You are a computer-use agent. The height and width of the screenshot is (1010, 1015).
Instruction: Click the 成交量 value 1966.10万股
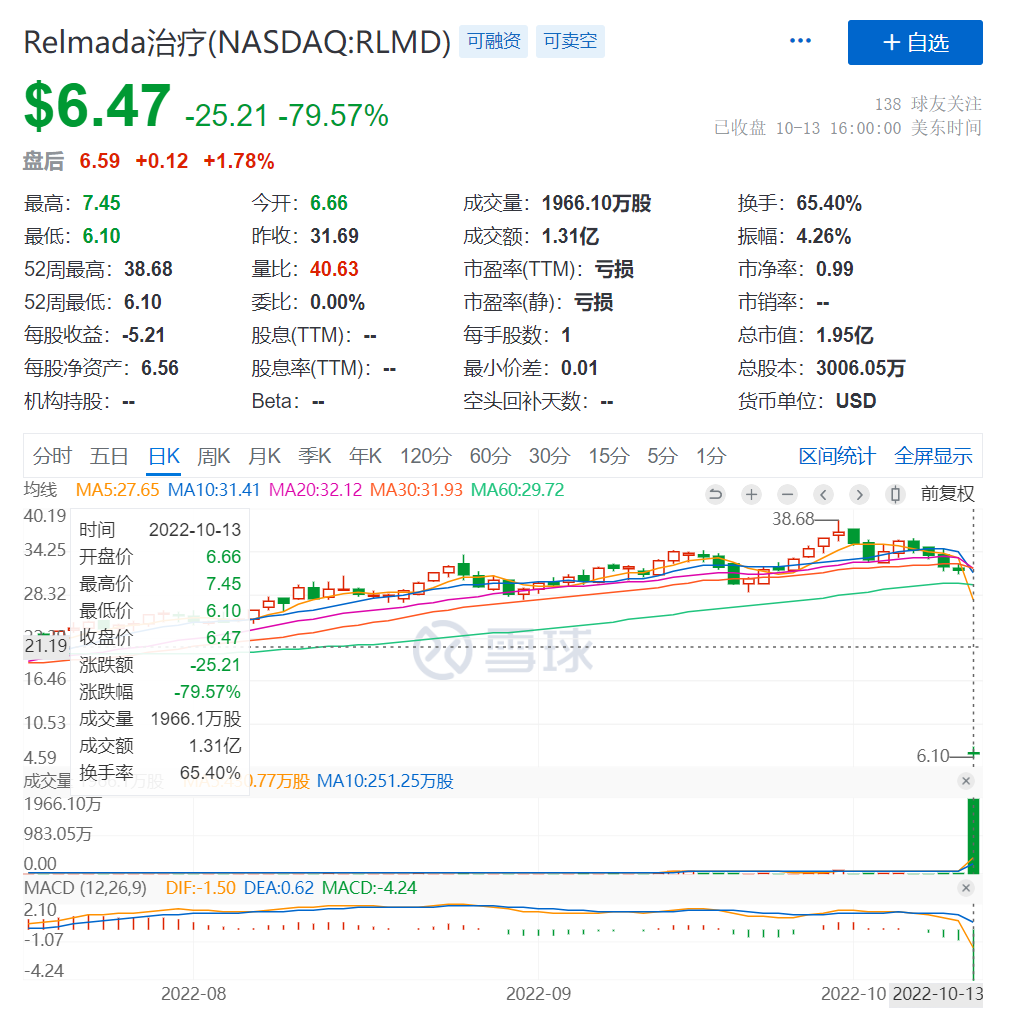(x=596, y=203)
